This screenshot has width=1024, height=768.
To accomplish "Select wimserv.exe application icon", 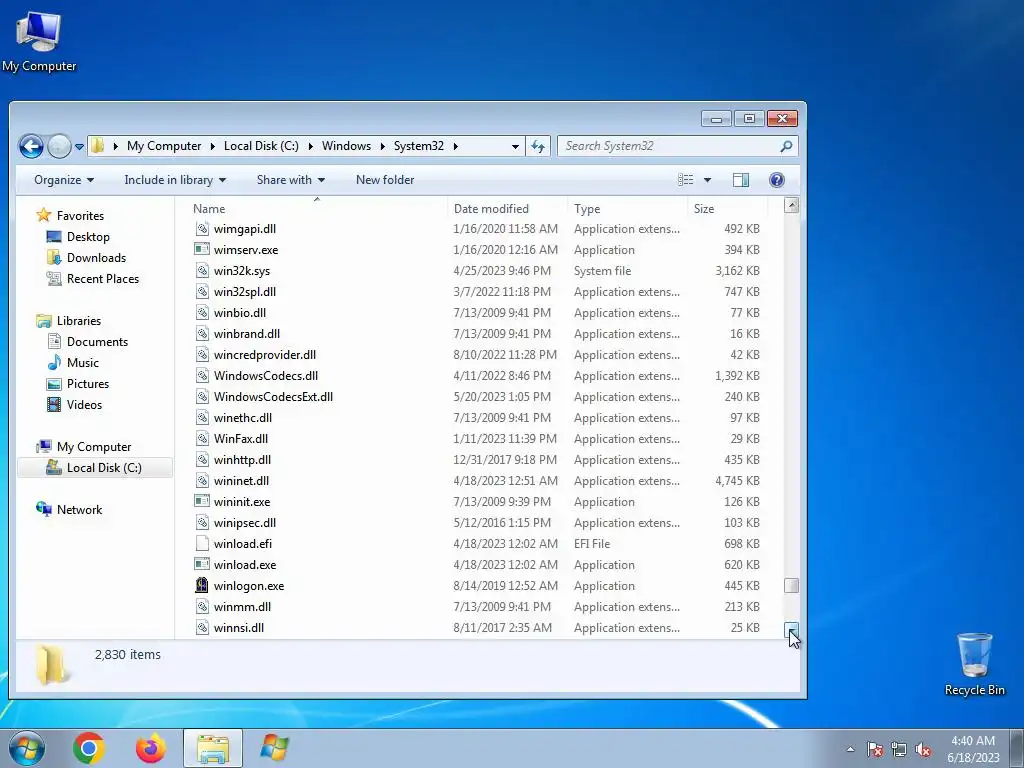I will pyautogui.click(x=202, y=249).
